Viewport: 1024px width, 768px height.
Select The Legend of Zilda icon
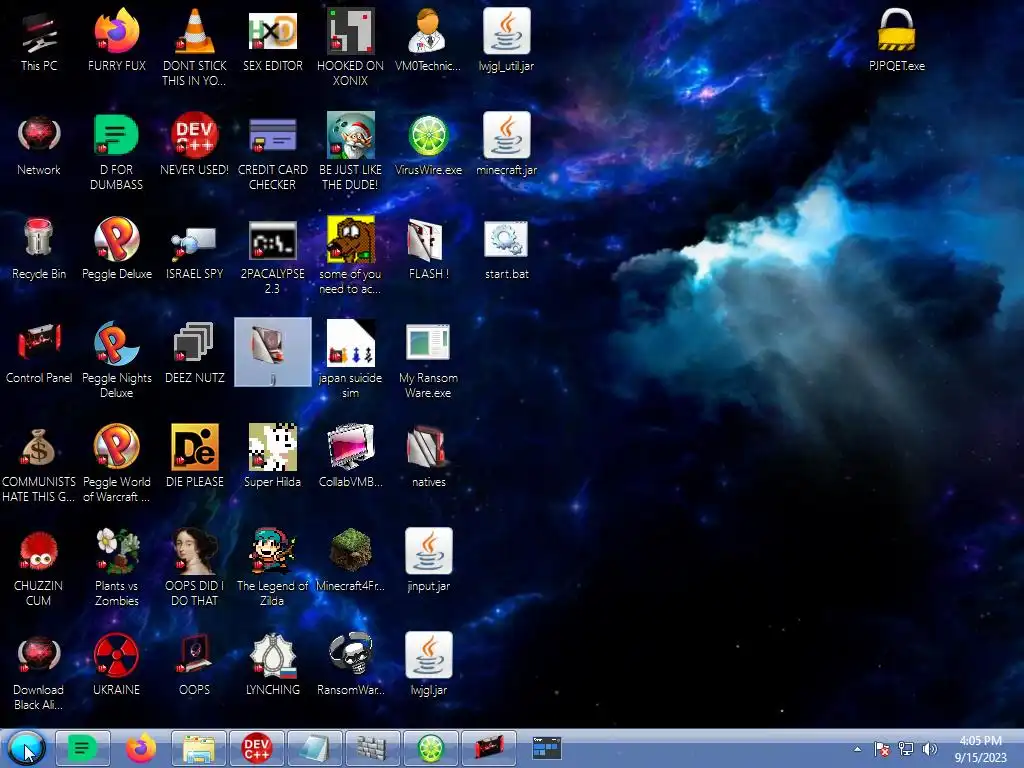coord(272,568)
